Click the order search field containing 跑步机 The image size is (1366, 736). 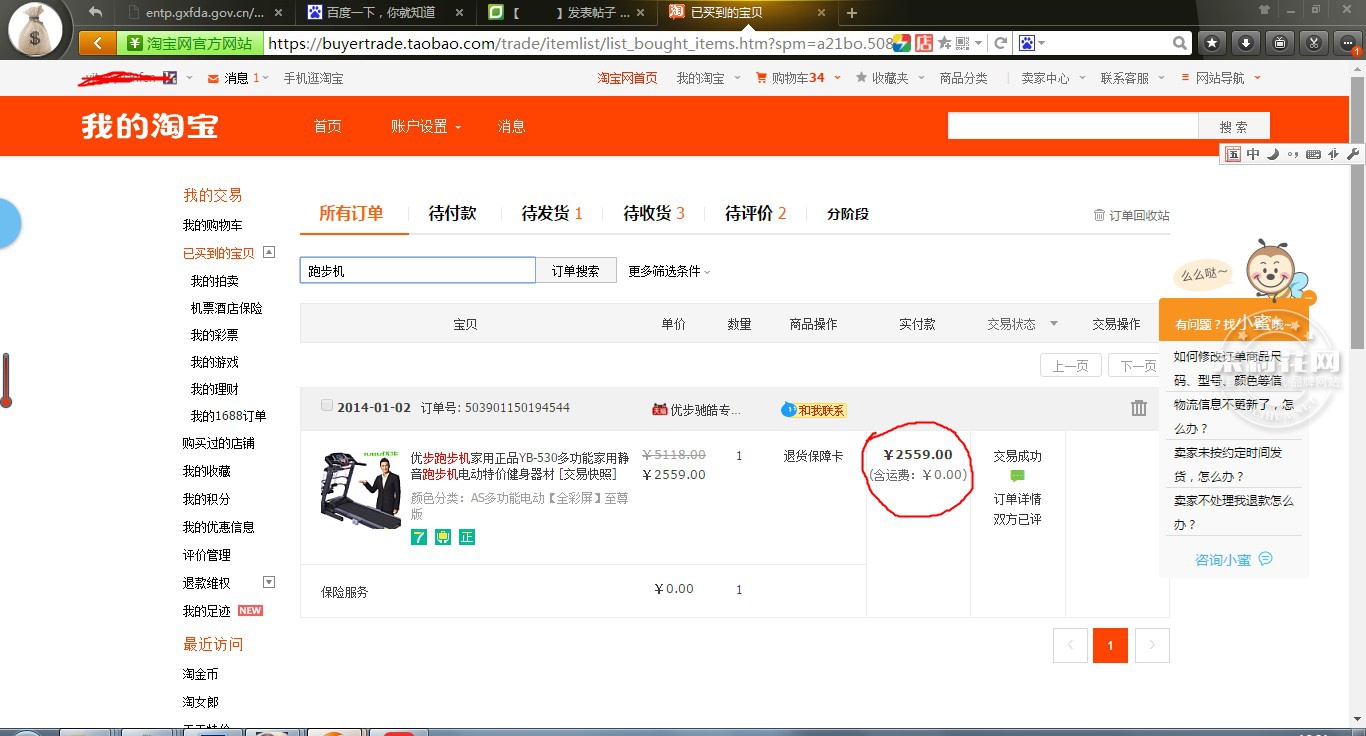[x=418, y=271]
